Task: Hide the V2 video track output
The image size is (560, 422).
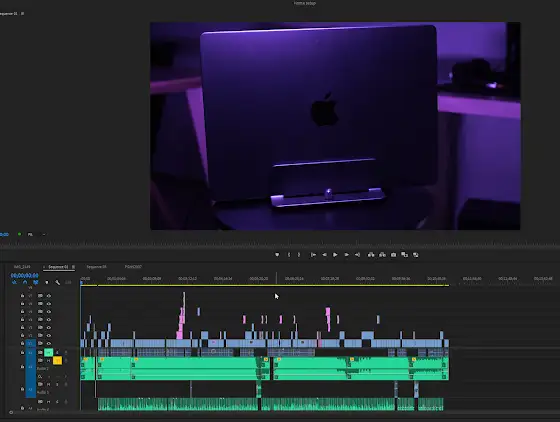Action: click(x=49, y=335)
